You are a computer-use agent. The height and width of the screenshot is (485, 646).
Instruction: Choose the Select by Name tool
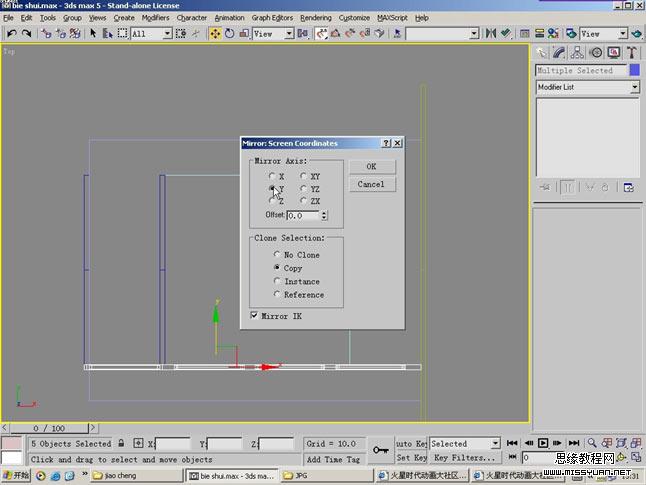tap(108, 33)
